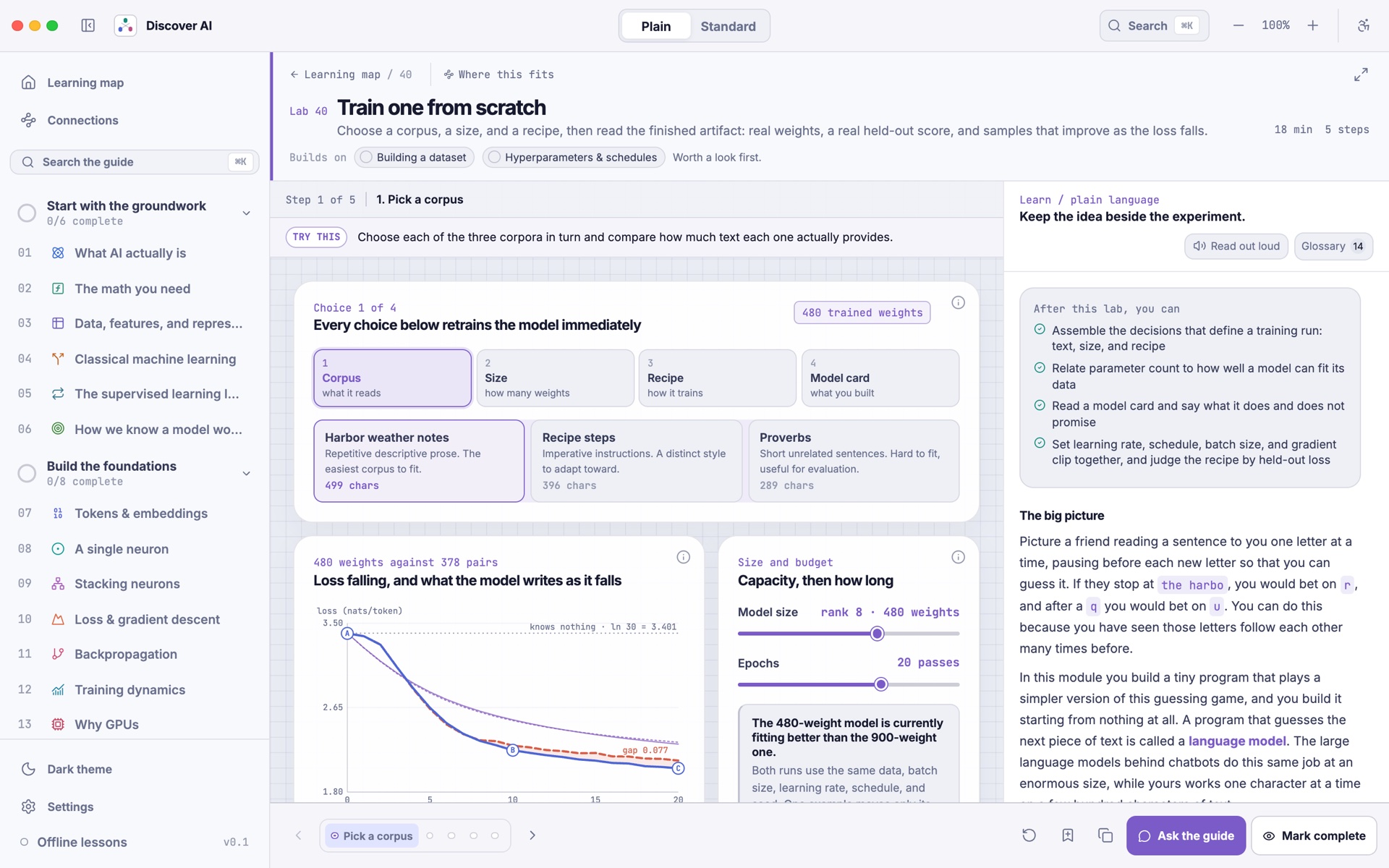Open lesson 02 The math you need
The height and width of the screenshot is (868, 1389).
pos(135,289)
